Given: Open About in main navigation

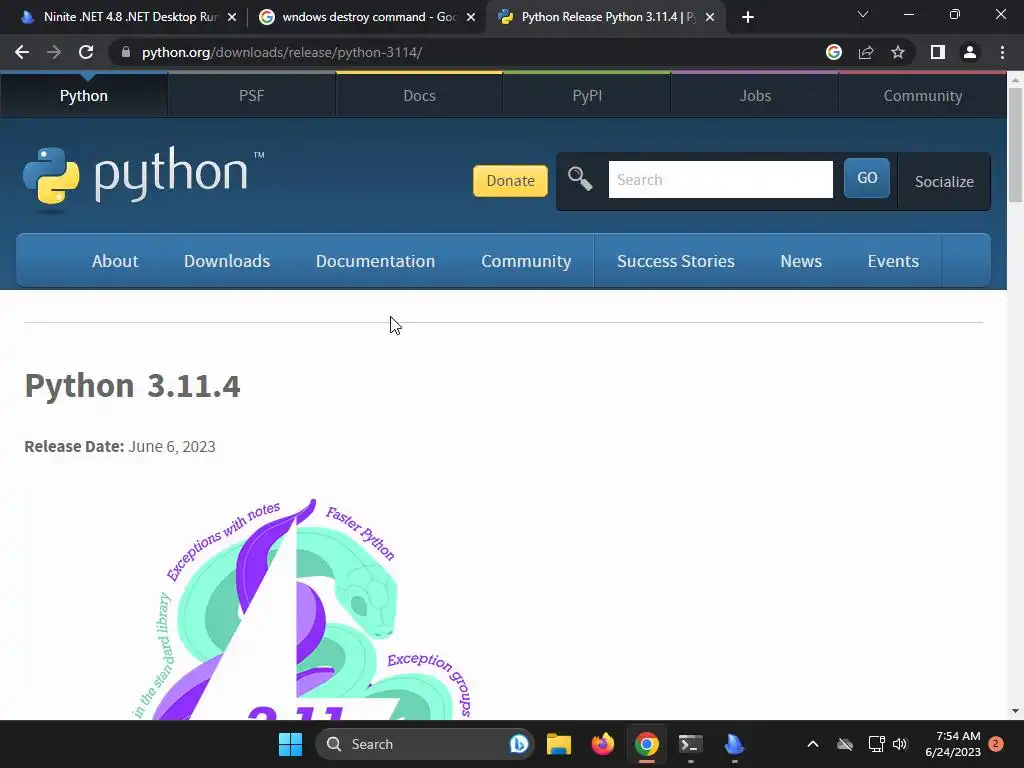Looking at the screenshot, I should click(x=115, y=261).
